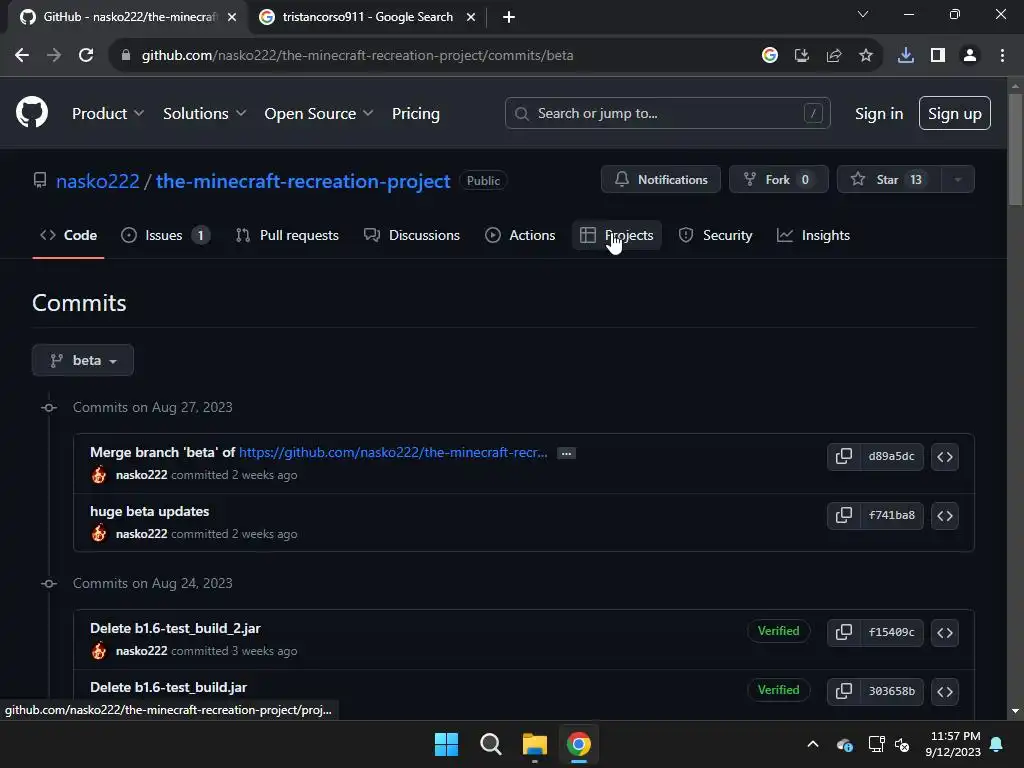1024x768 pixels.
Task: Focus the Search or jump to field
Action: 667,114
